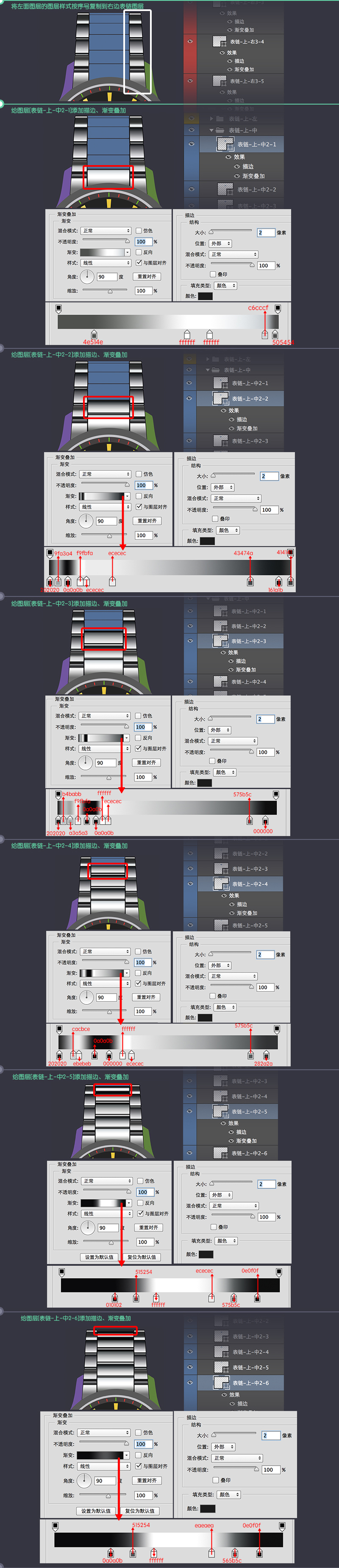Uncheck 与图层对齐 in 中2-1 gradient overlay

pyautogui.click(x=139, y=263)
